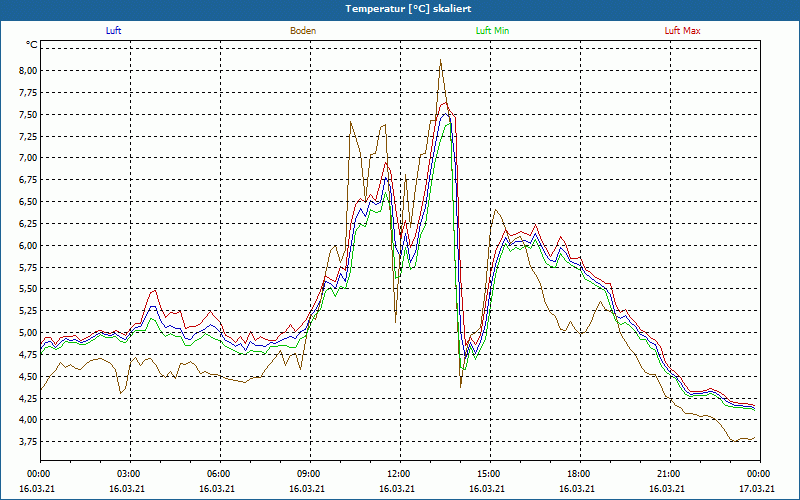Select the 3,75 y-axis value

29,442
